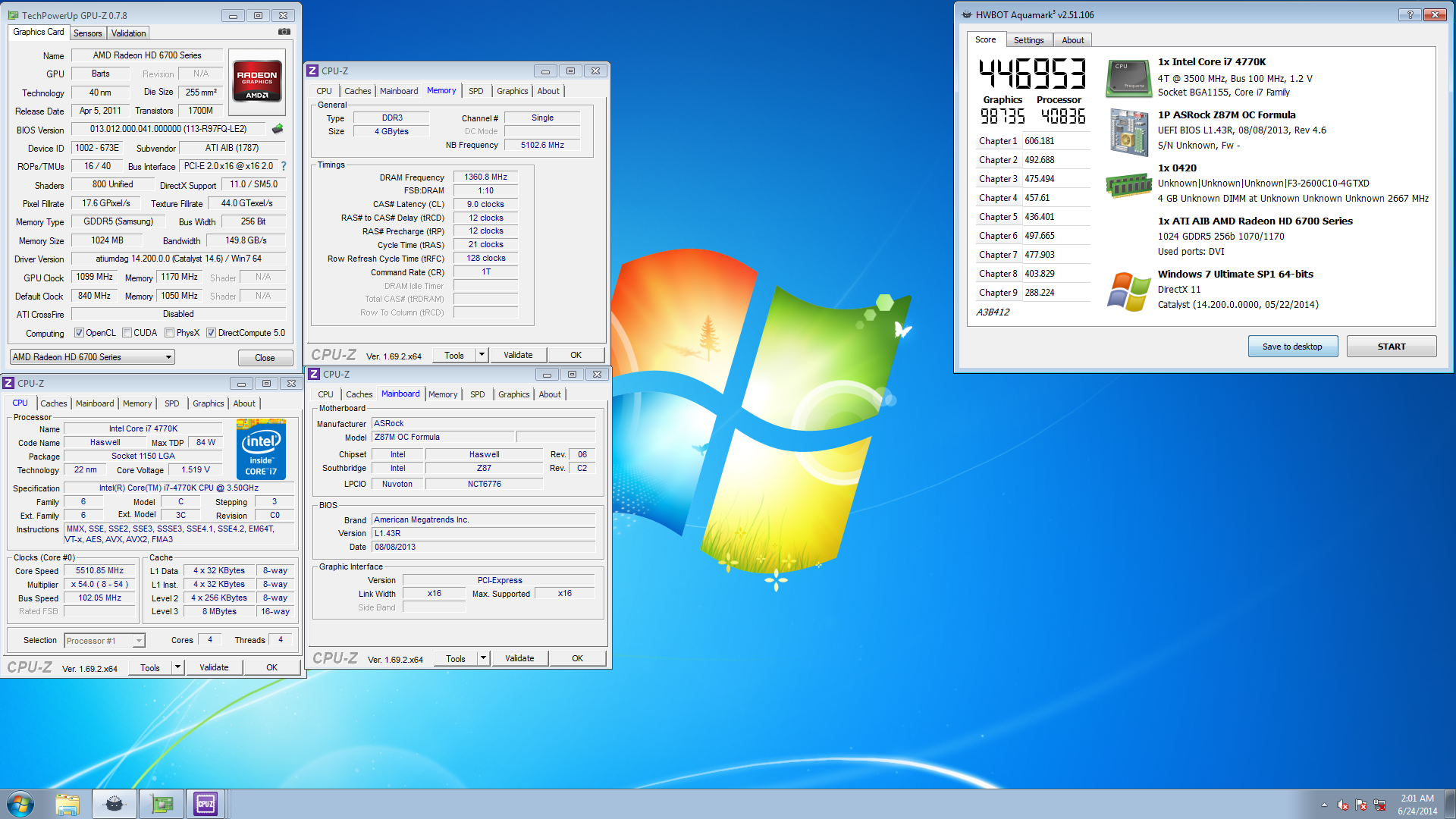Open Aquamark Settings tab

pyautogui.click(x=1029, y=40)
